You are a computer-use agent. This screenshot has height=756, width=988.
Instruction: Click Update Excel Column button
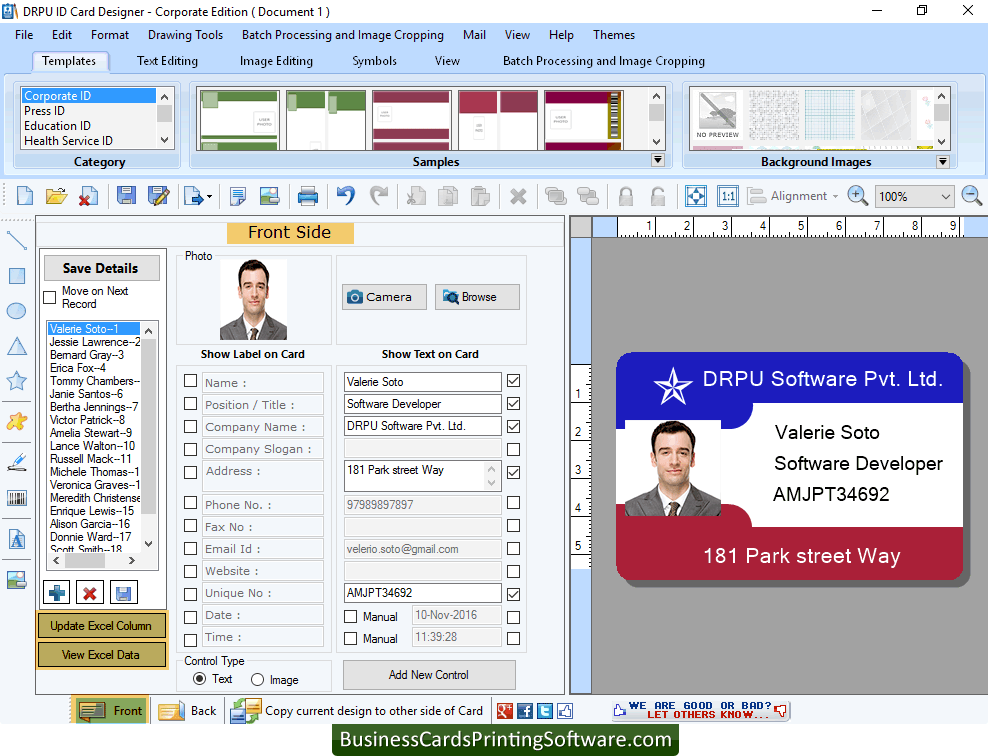[x=101, y=626]
